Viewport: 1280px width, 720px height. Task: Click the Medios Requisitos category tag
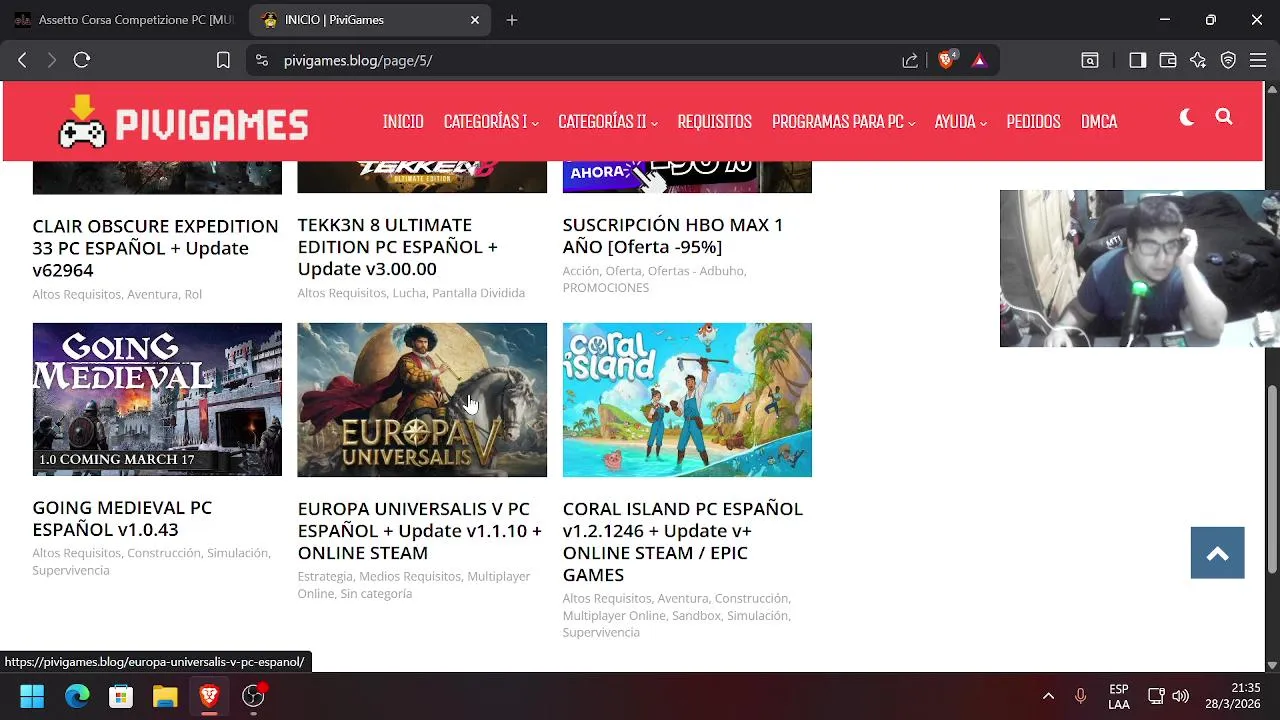point(410,576)
